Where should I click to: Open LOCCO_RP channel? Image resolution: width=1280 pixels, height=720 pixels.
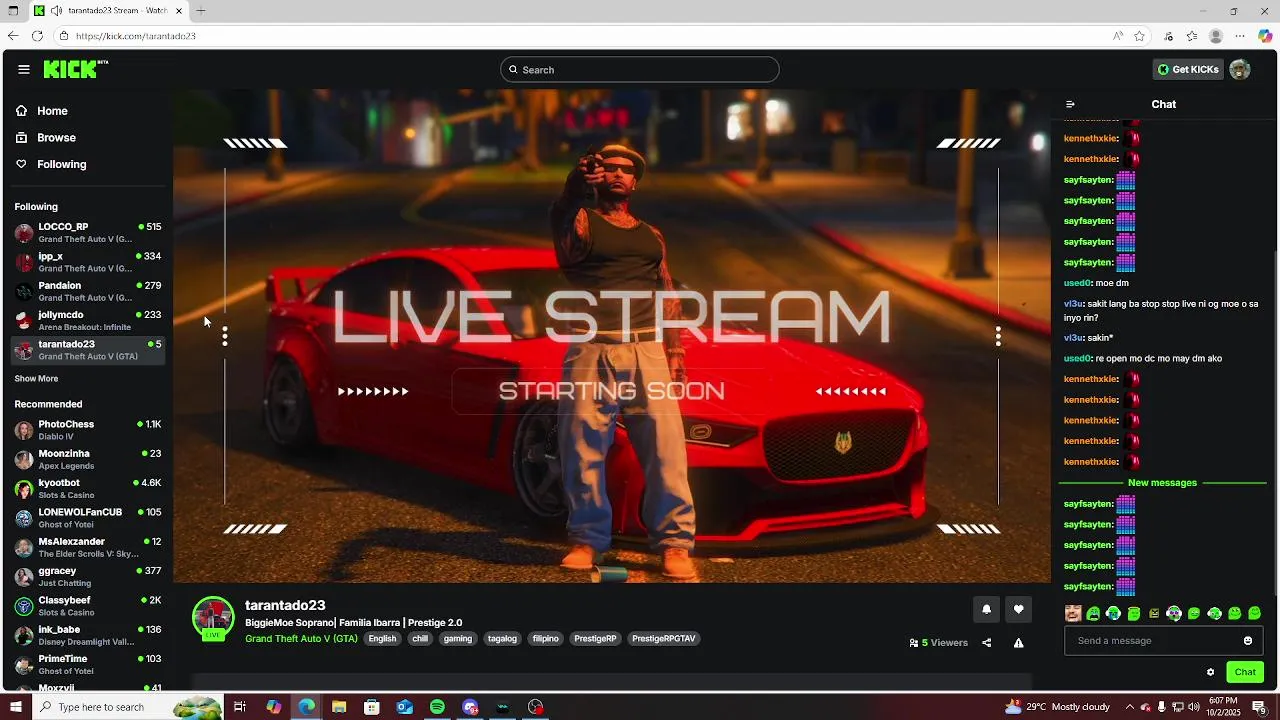point(88,233)
